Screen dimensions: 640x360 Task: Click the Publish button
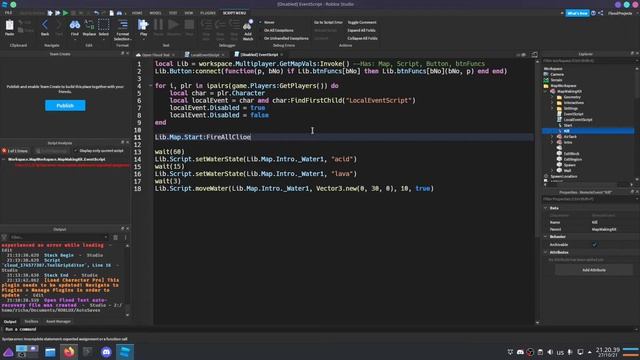coord(65,106)
